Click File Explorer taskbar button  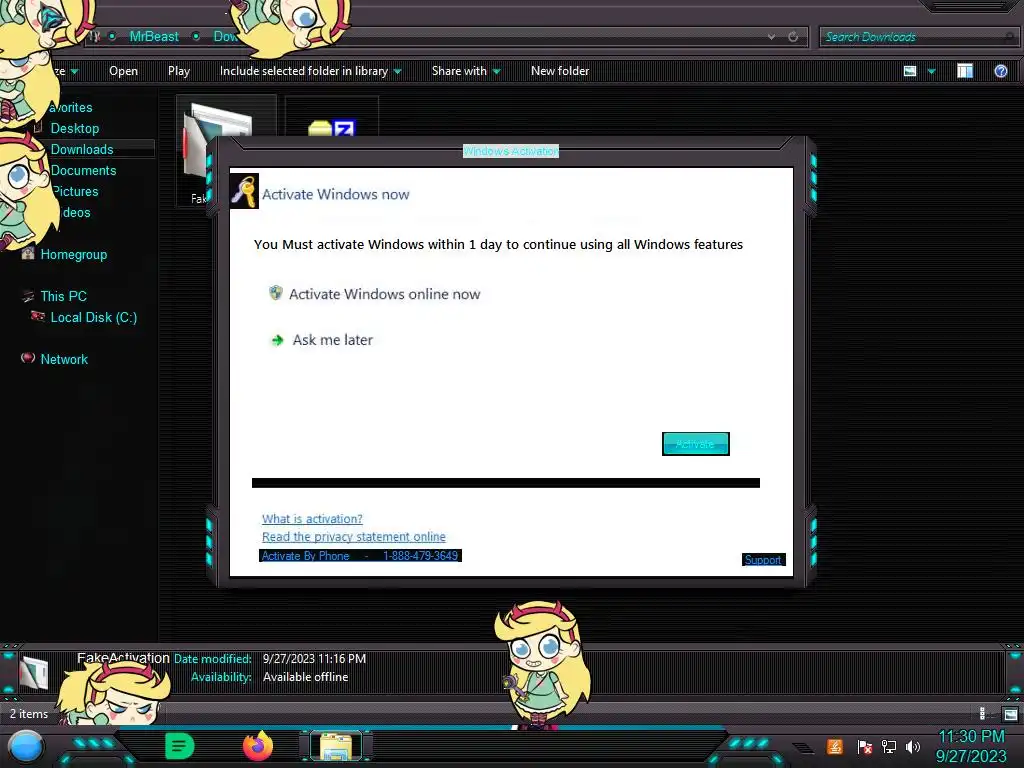point(336,746)
